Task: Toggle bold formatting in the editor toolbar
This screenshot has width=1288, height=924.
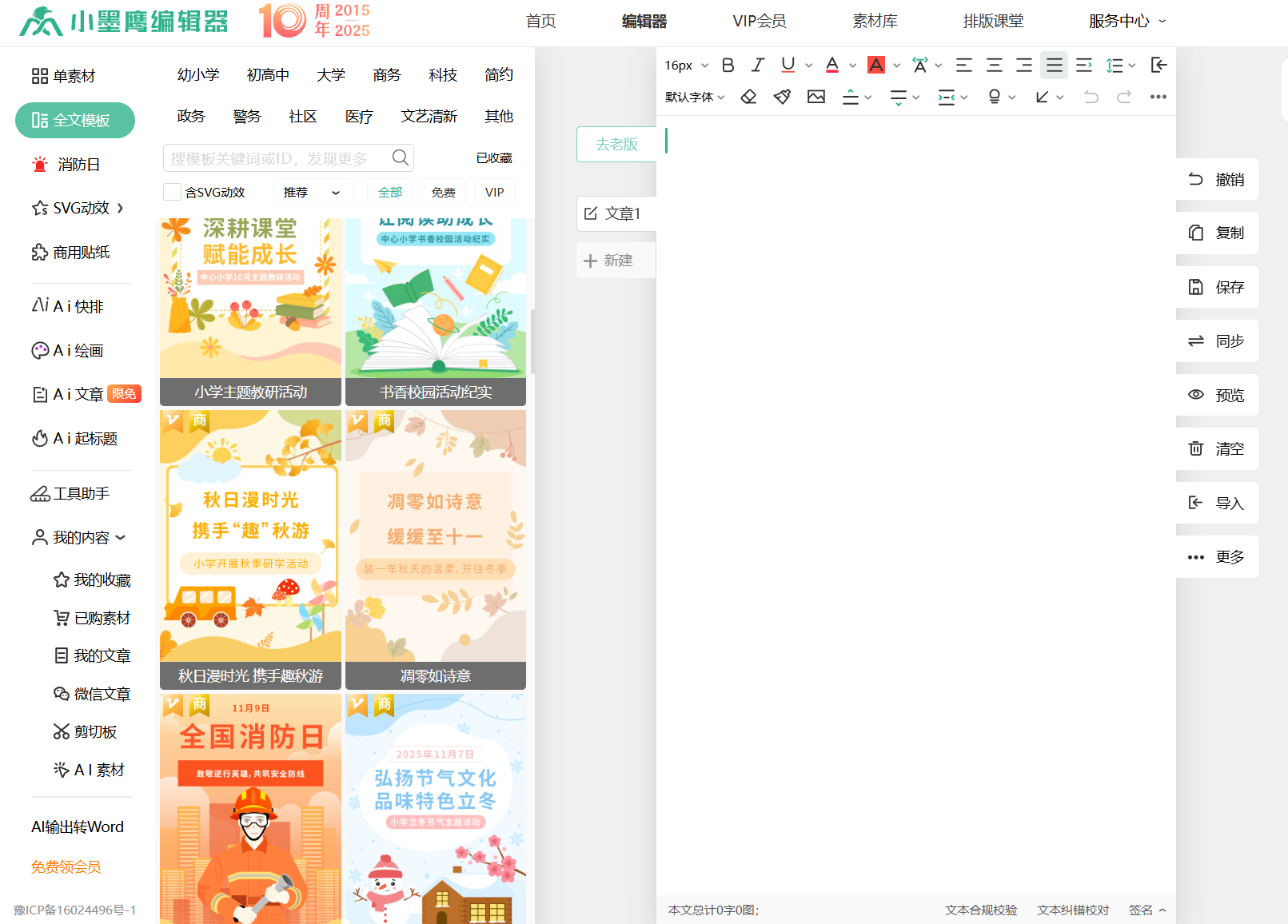Action: click(728, 66)
